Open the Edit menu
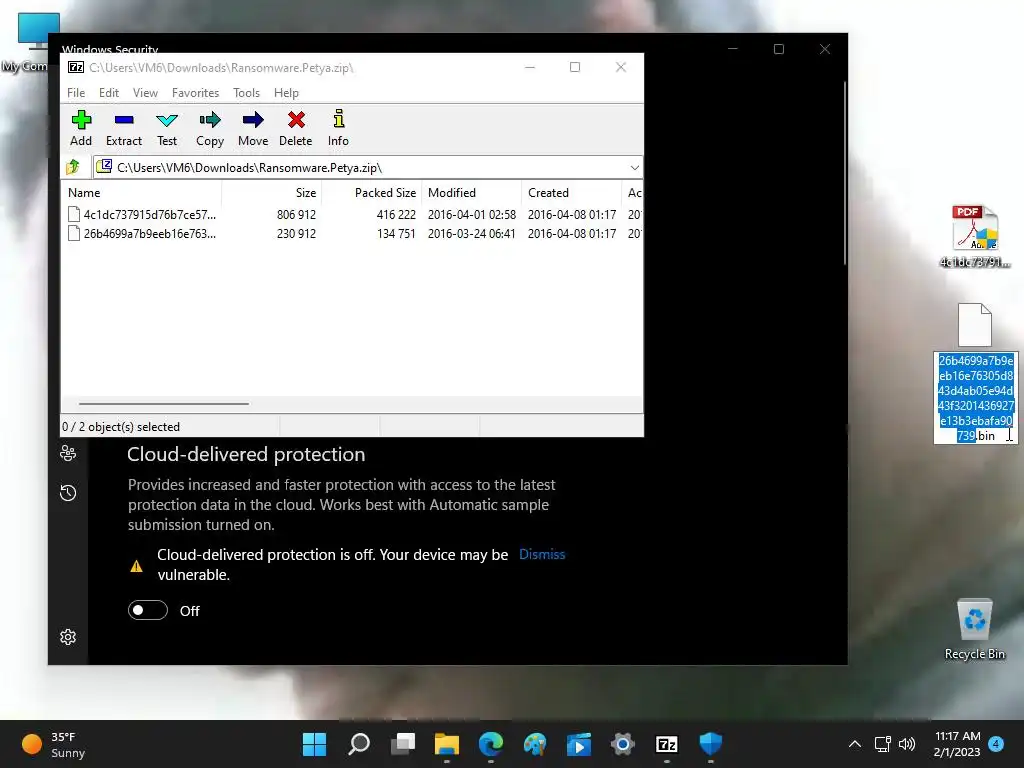Viewport: 1024px width, 768px height. (108, 93)
